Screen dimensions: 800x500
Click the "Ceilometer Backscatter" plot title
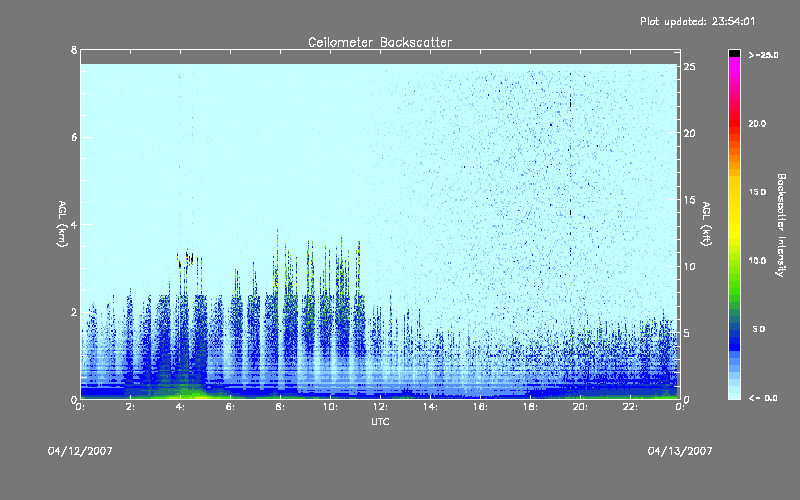(x=380, y=42)
